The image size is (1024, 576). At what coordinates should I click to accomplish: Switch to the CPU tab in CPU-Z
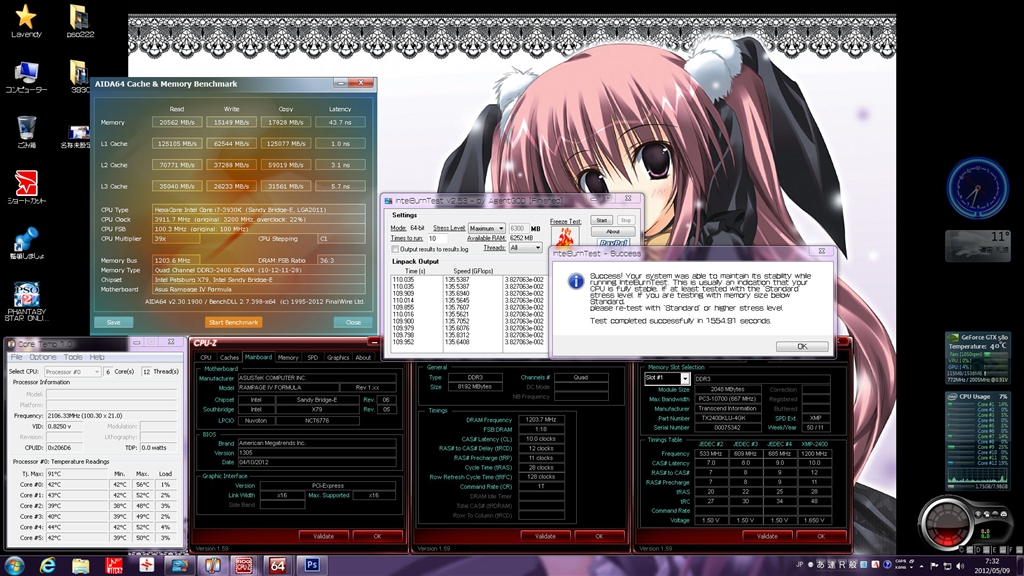click(206, 357)
